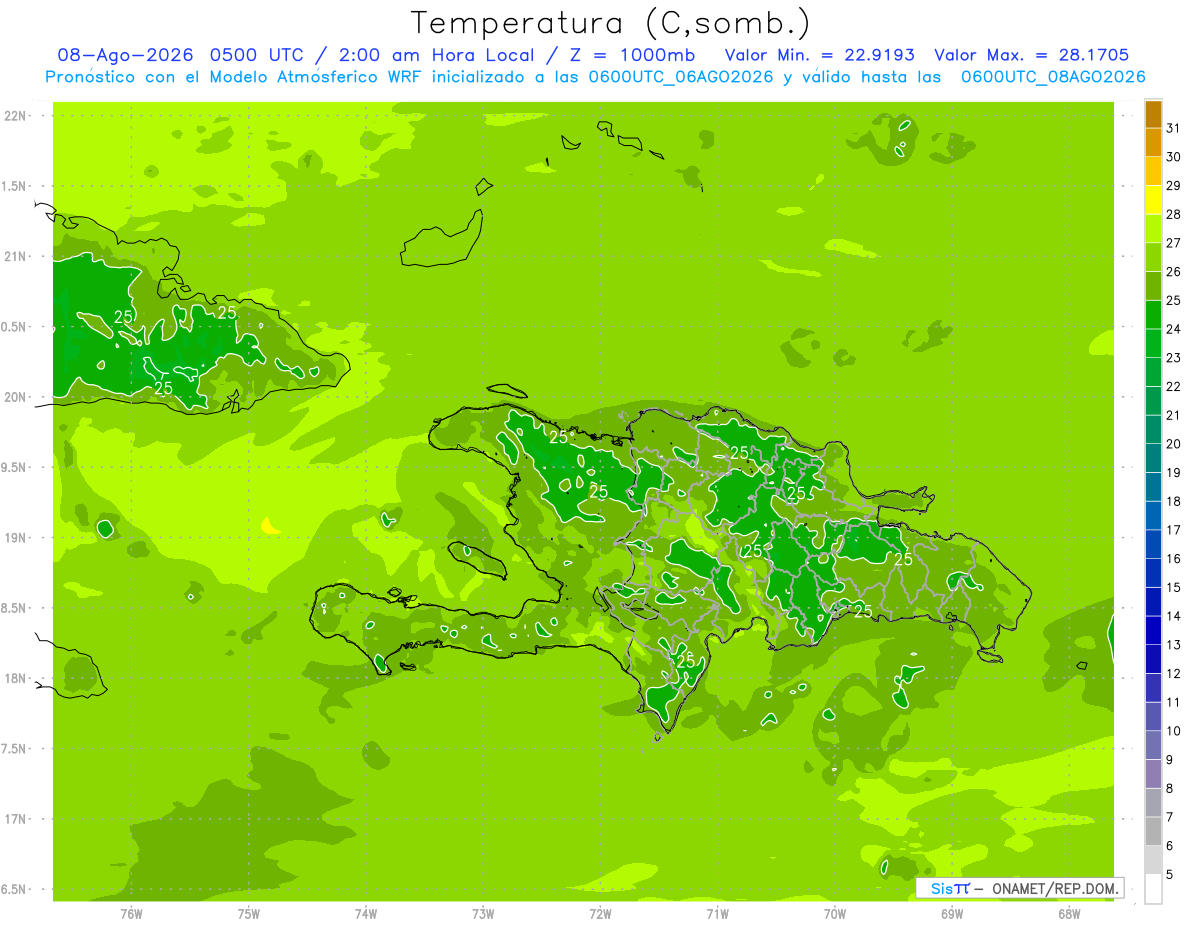Click the "72W" longitude label
This screenshot has height=927, width=1200.
[600, 914]
